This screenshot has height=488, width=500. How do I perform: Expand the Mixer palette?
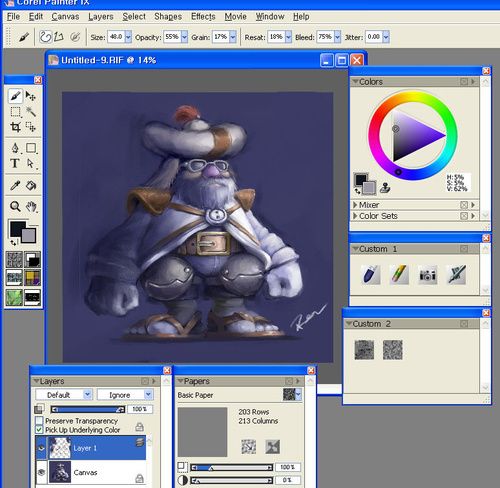(355, 205)
